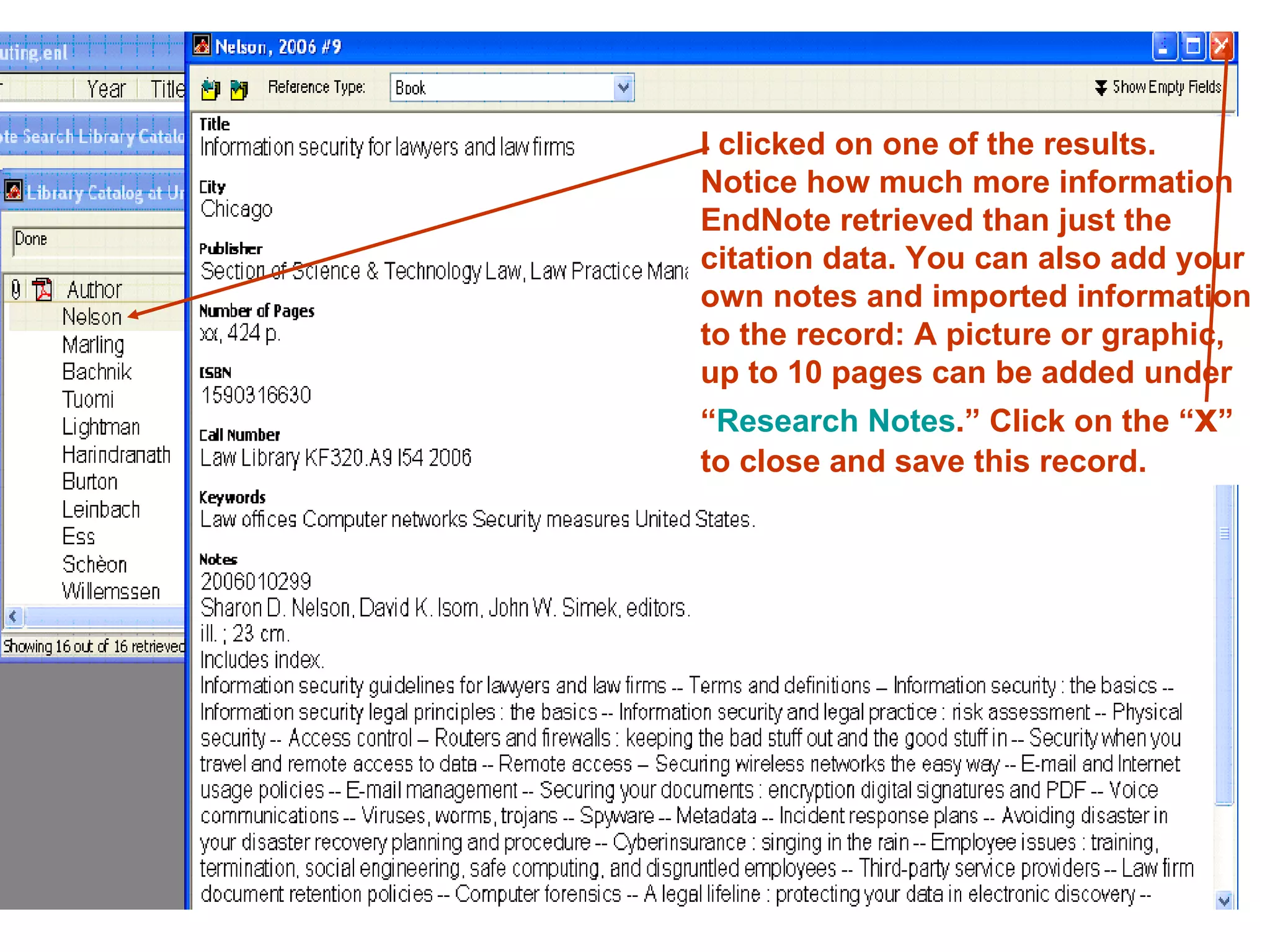This screenshot has width=1270, height=952.
Task: Click the next reference arrow icon
Action: click(239, 89)
